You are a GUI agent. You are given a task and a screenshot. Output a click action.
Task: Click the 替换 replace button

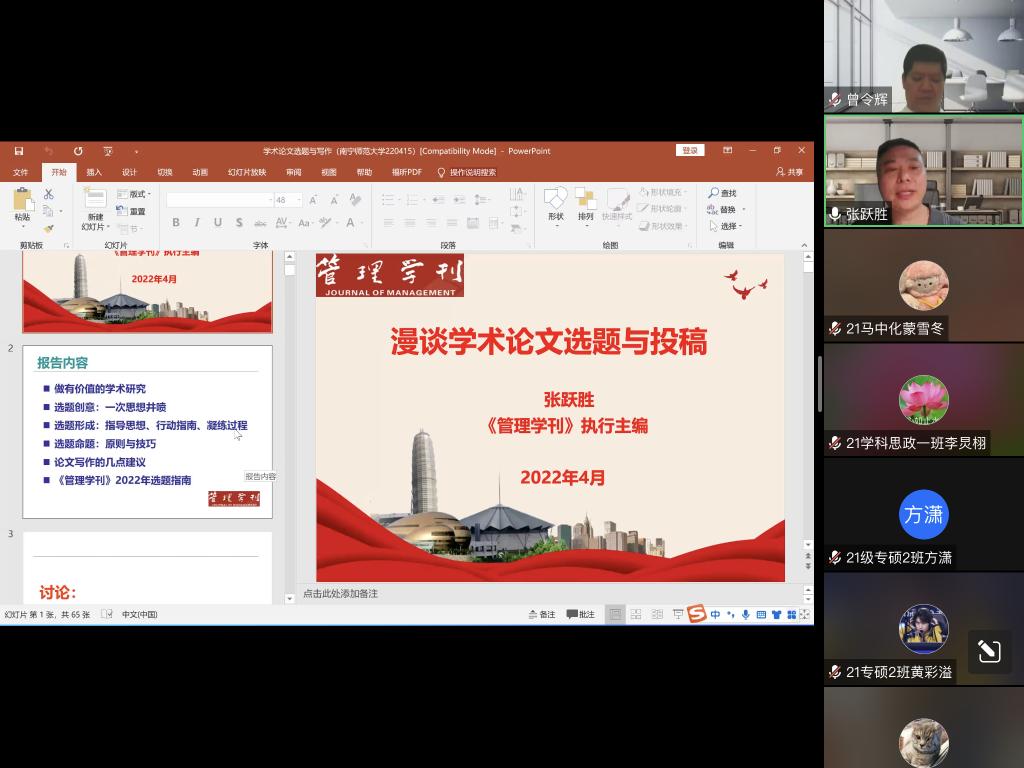[x=726, y=210]
